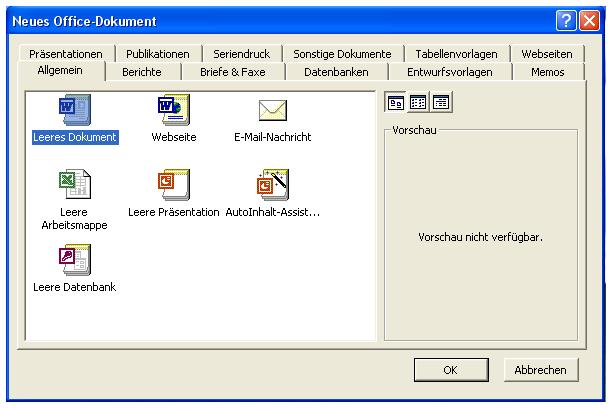Click the Leere Arbeitsmappe label text
The image size is (614, 408).
point(74,218)
